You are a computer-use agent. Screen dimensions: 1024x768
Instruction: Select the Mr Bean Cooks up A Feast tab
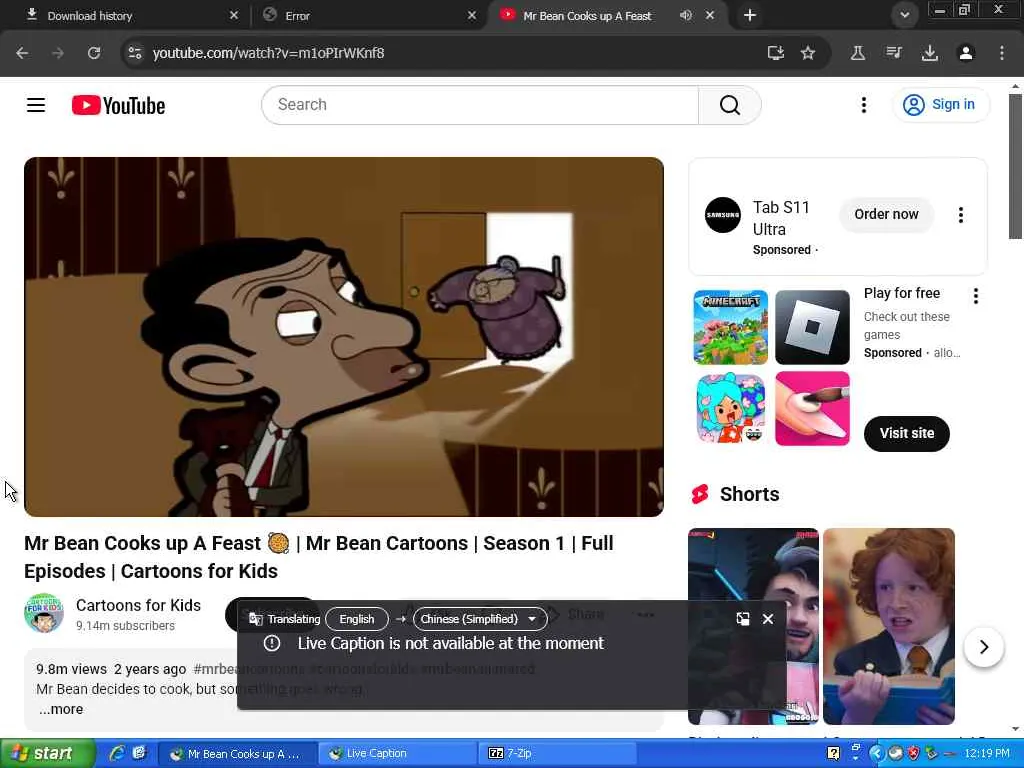tap(588, 16)
